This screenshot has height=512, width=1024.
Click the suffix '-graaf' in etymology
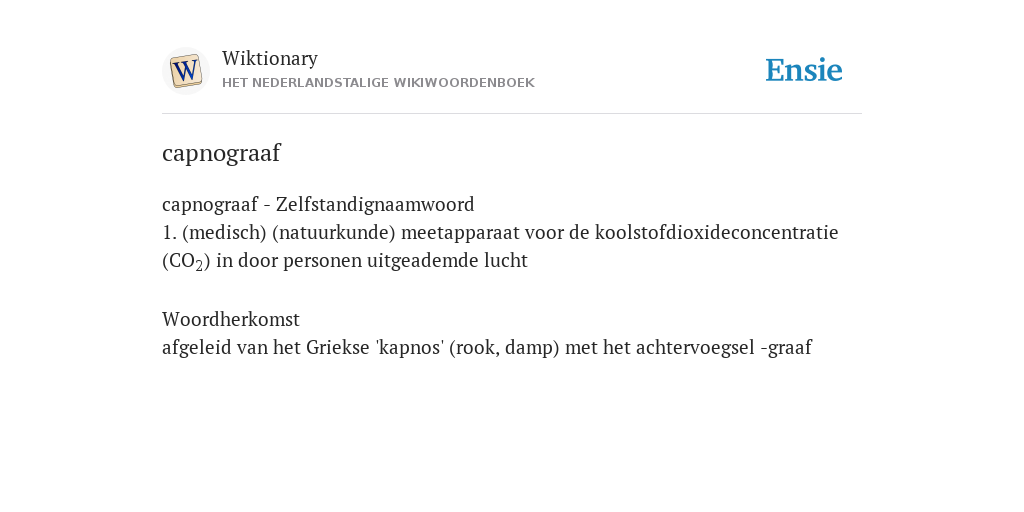(786, 347)
